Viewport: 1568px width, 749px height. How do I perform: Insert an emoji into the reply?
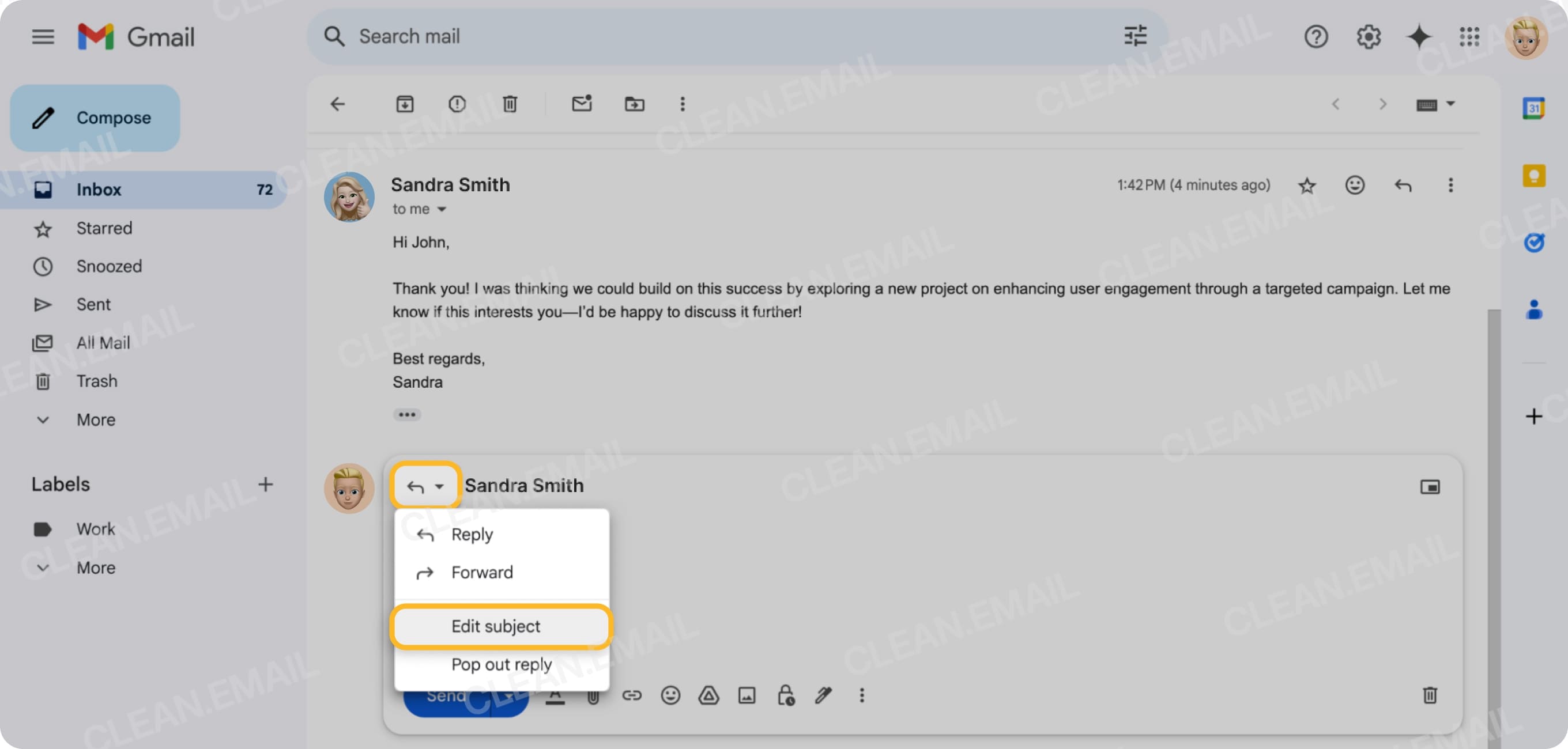[671, 695]
